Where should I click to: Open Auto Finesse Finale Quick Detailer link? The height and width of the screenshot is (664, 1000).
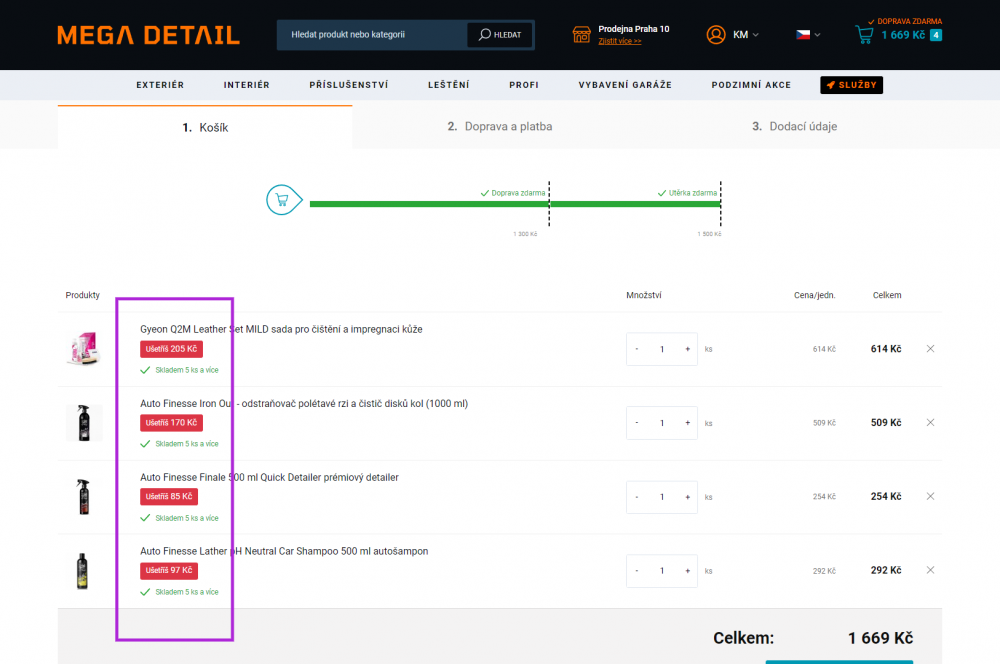[x=269, y=477]
